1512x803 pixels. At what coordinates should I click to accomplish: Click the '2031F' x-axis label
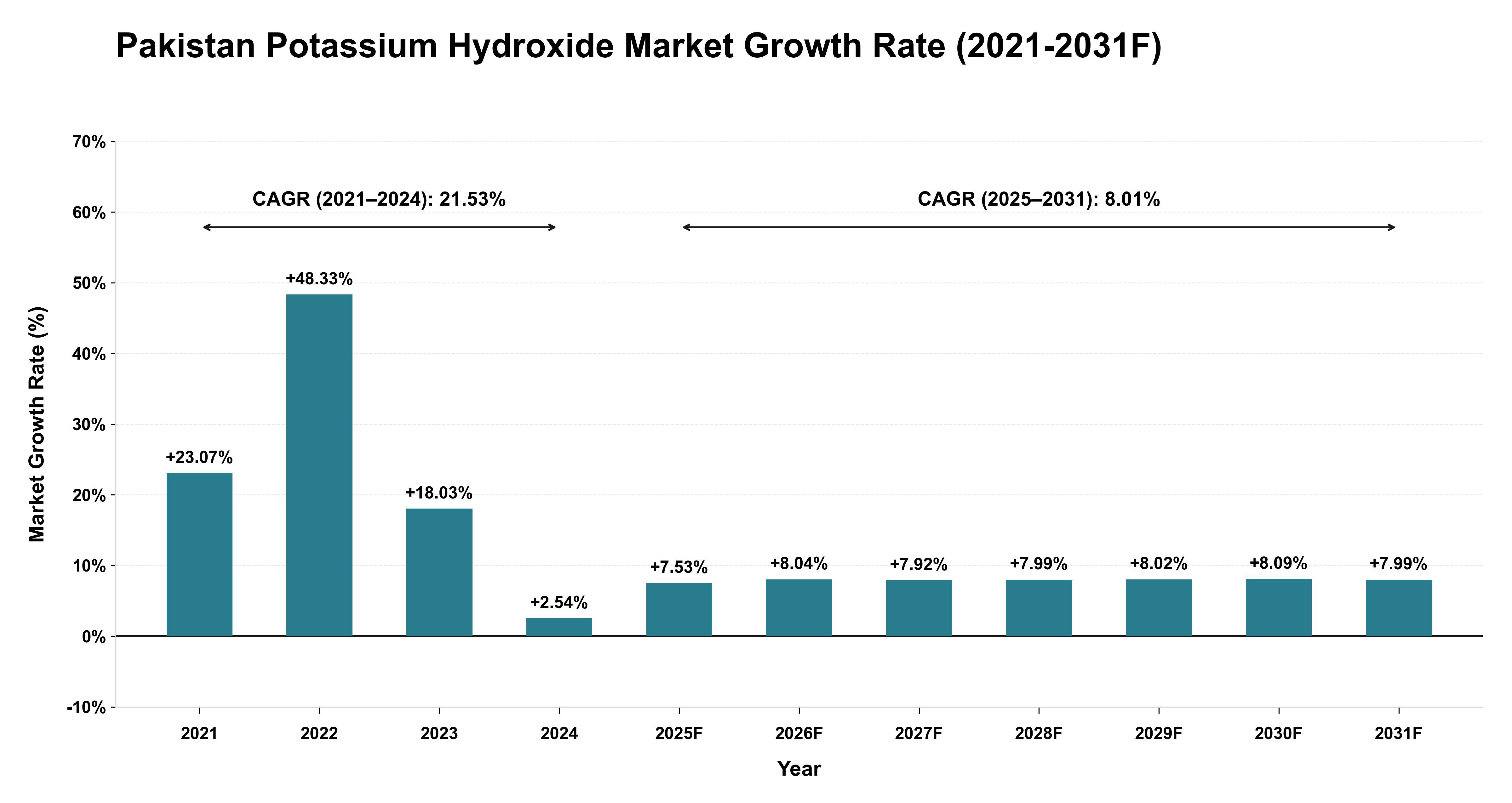1399,734
